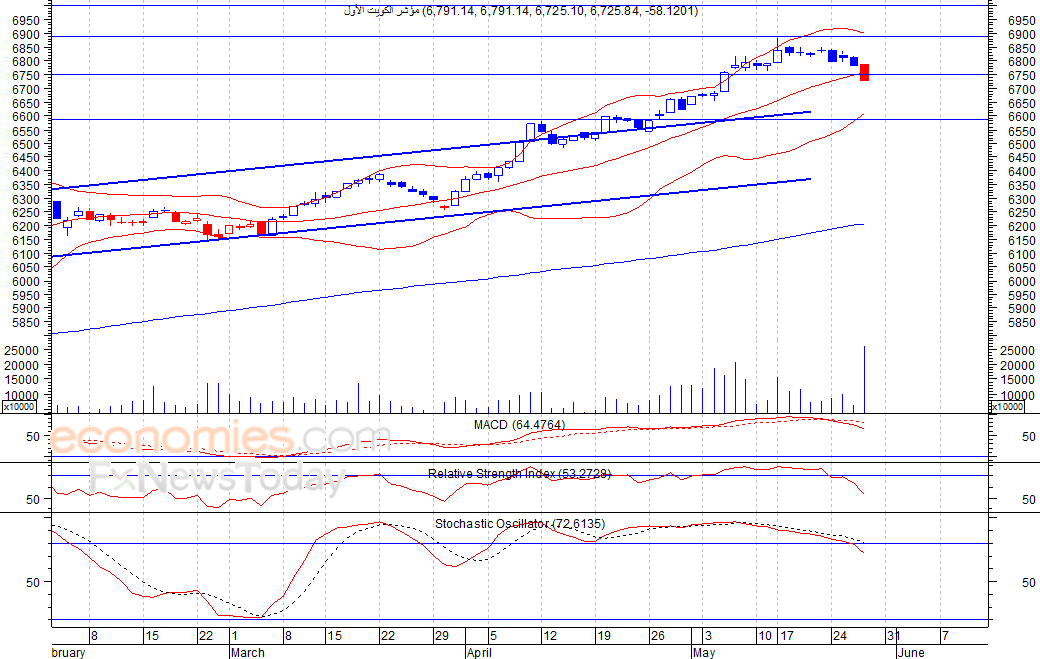Viewport: 1040px width, 659px height.
Task: Click date label 12 in April
Action: point(550,636)
